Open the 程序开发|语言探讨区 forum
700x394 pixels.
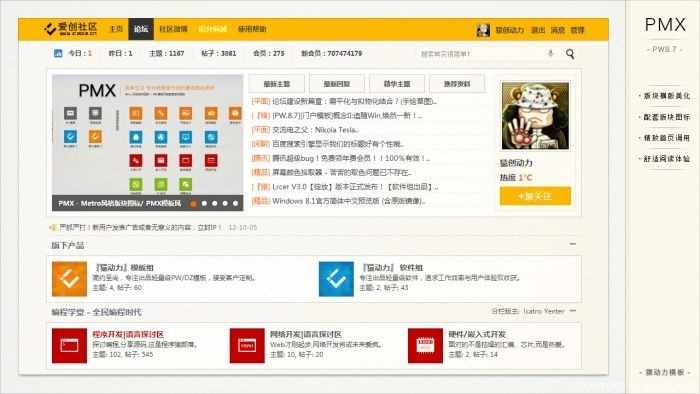[128, 334]
